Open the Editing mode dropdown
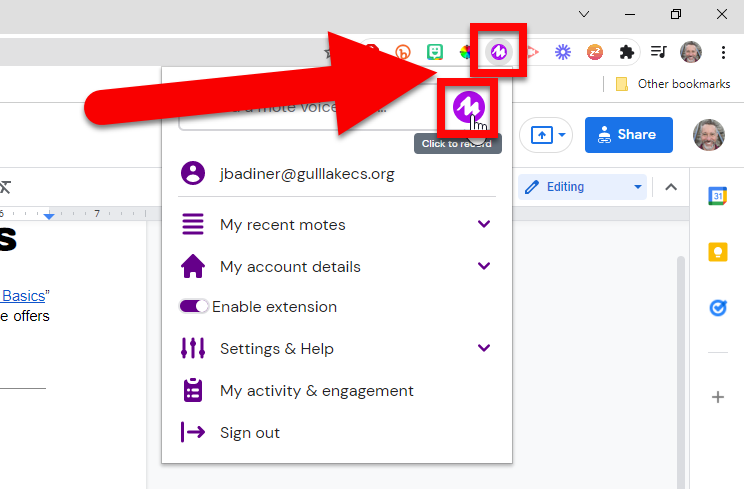Screen dimensions: 744x489 tap(582, 187)
